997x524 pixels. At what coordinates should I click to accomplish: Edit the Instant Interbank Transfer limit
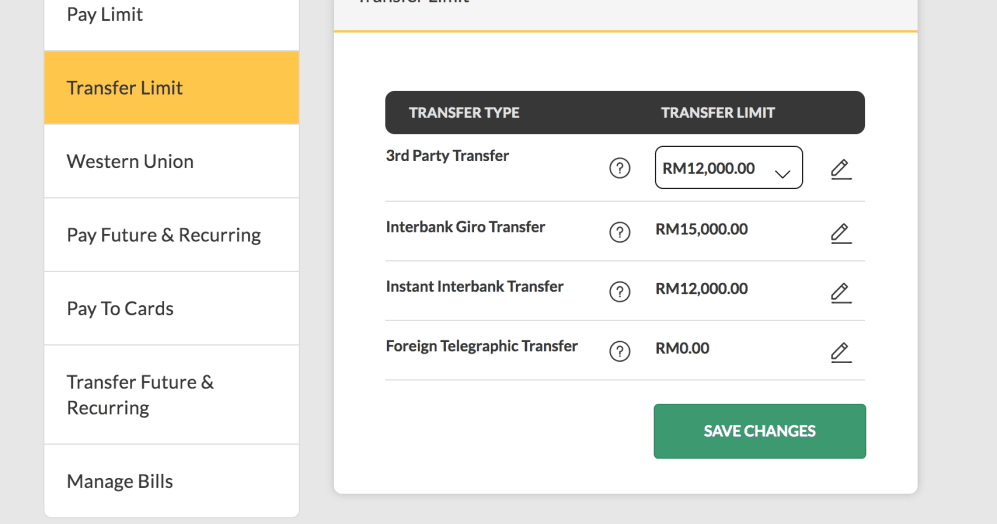[841, 292]
